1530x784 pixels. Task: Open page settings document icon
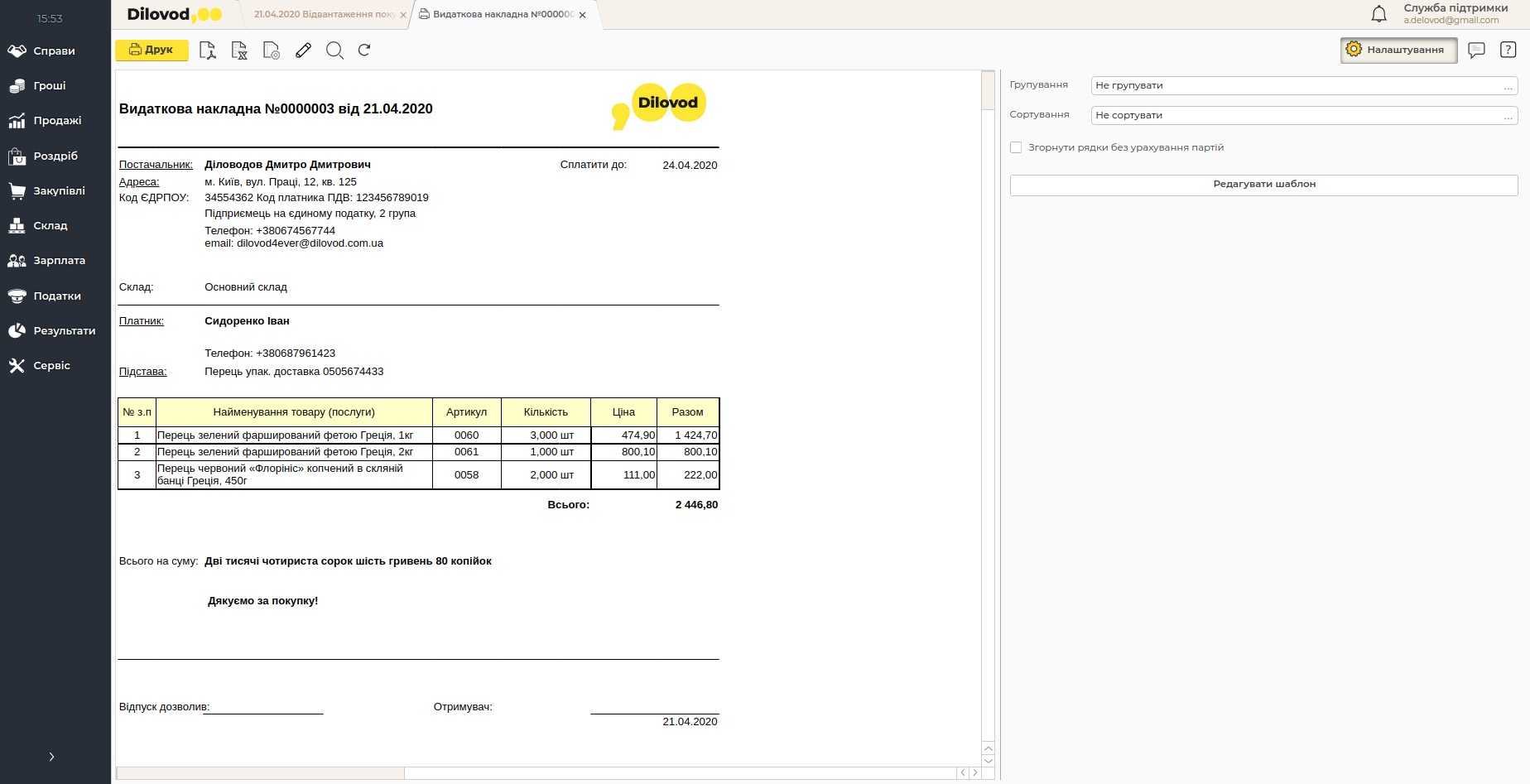(x=271, y=51)
